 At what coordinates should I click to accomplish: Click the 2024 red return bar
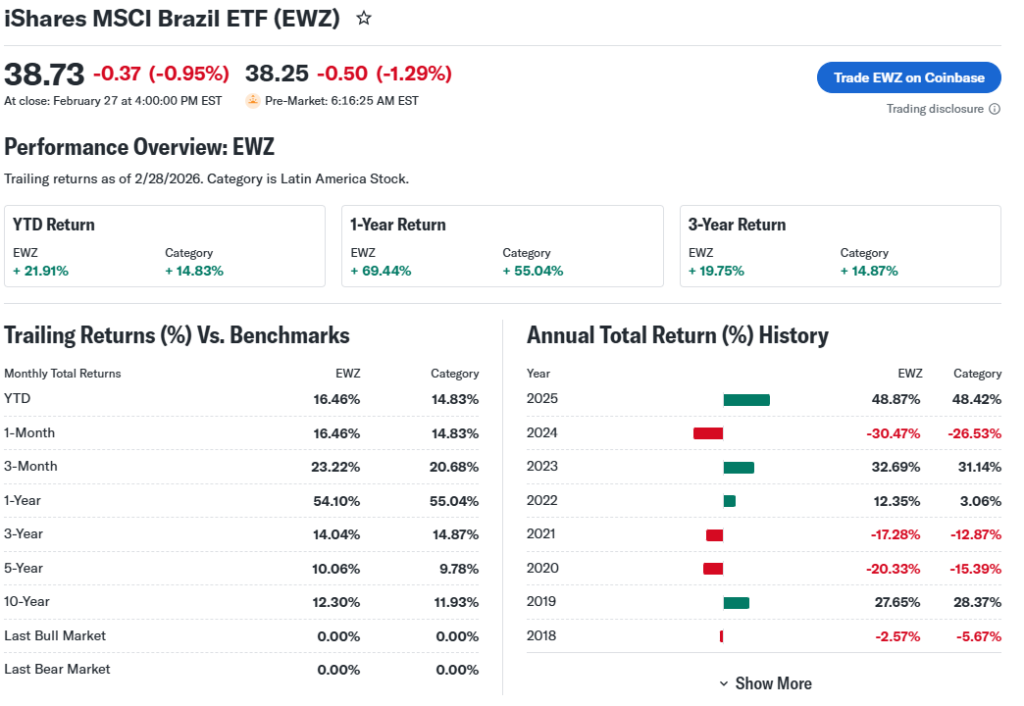point(708,433)
